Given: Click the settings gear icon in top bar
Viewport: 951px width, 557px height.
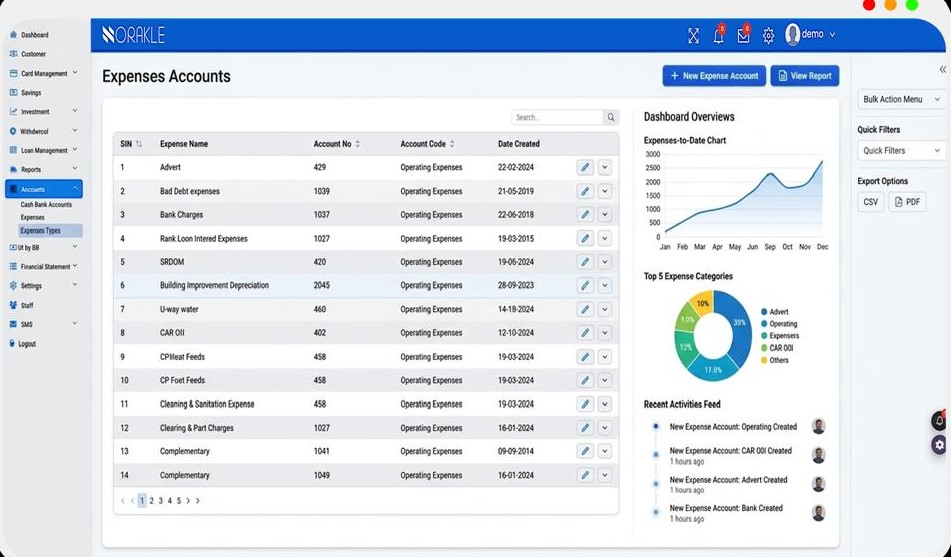Looking at the screenshot, I should click(x=768, y=36).
